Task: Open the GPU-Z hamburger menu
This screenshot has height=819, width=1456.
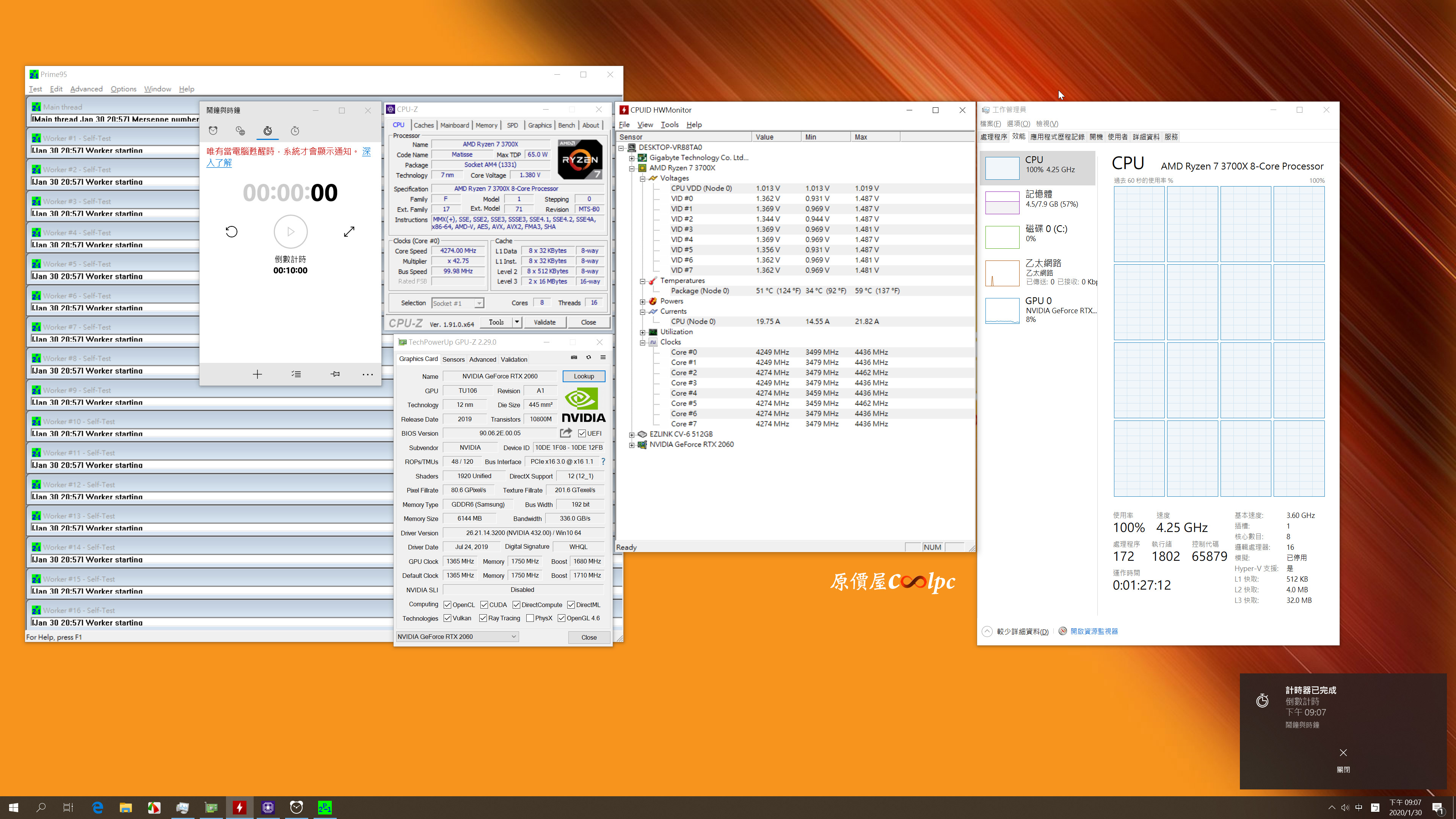Action: (603, 357)
